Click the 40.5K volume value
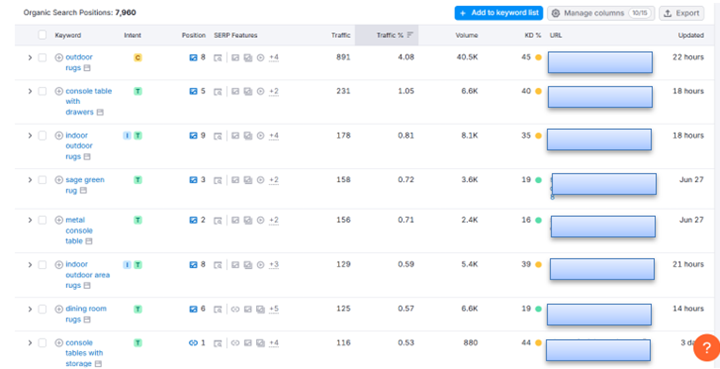Screen dimensions: 720x369 [467, 57]
